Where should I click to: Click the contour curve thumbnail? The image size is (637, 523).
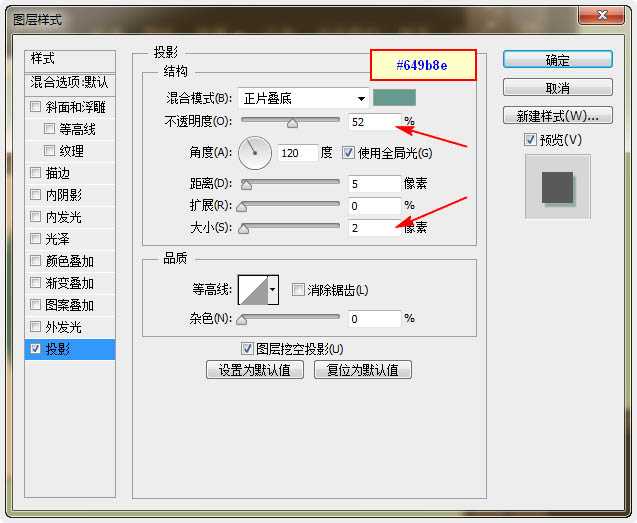(x=253, y=290)
